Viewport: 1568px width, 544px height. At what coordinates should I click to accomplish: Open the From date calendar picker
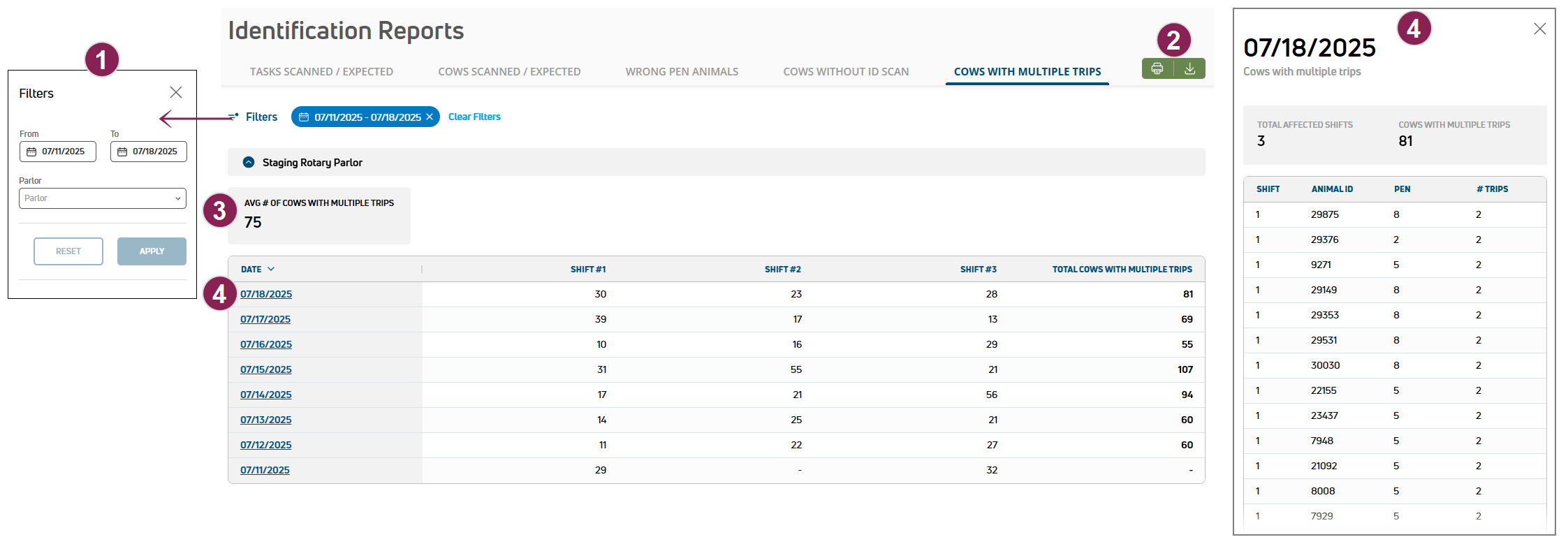point(31,152)
